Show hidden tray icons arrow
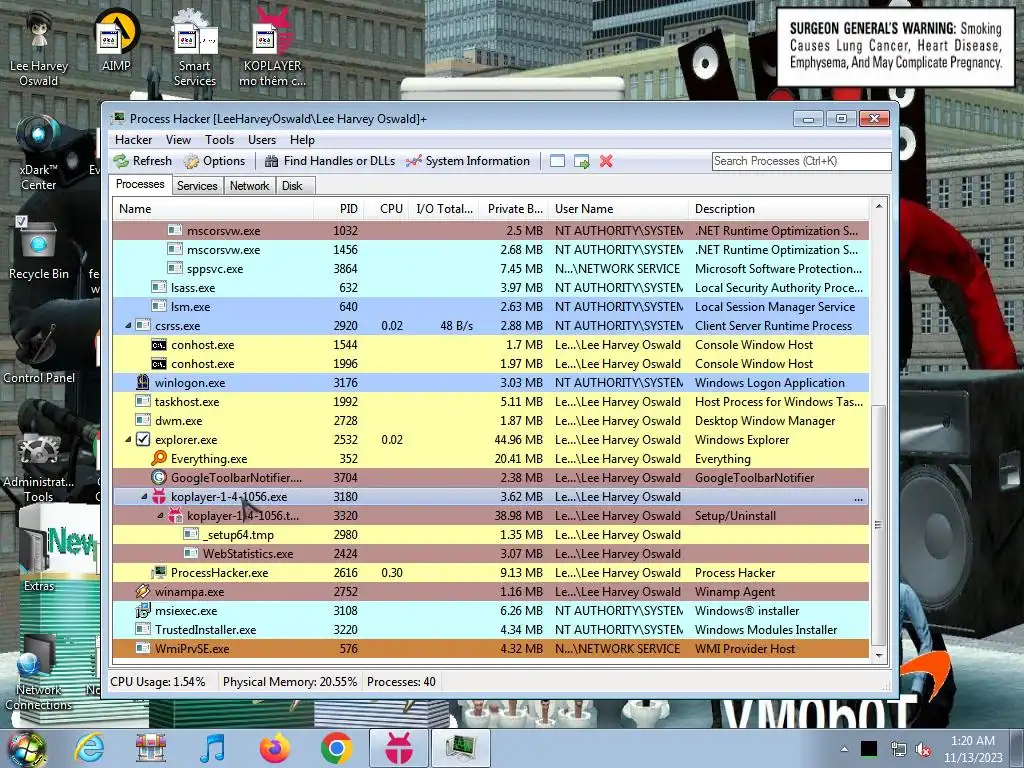Image resolution: width=1024 pixels, height=768 pixels. (x=844, y=749)
